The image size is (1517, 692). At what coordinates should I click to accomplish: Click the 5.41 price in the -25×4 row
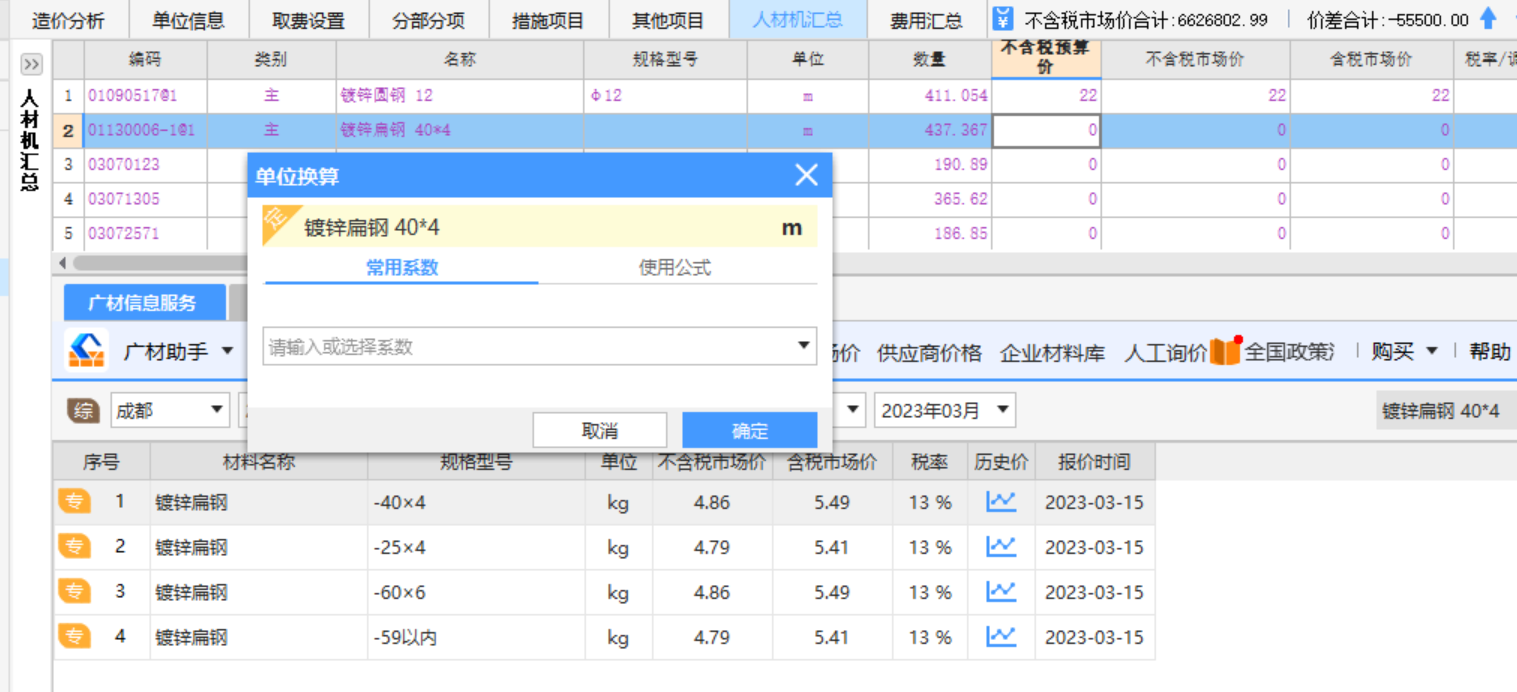[x=832, y=547]
